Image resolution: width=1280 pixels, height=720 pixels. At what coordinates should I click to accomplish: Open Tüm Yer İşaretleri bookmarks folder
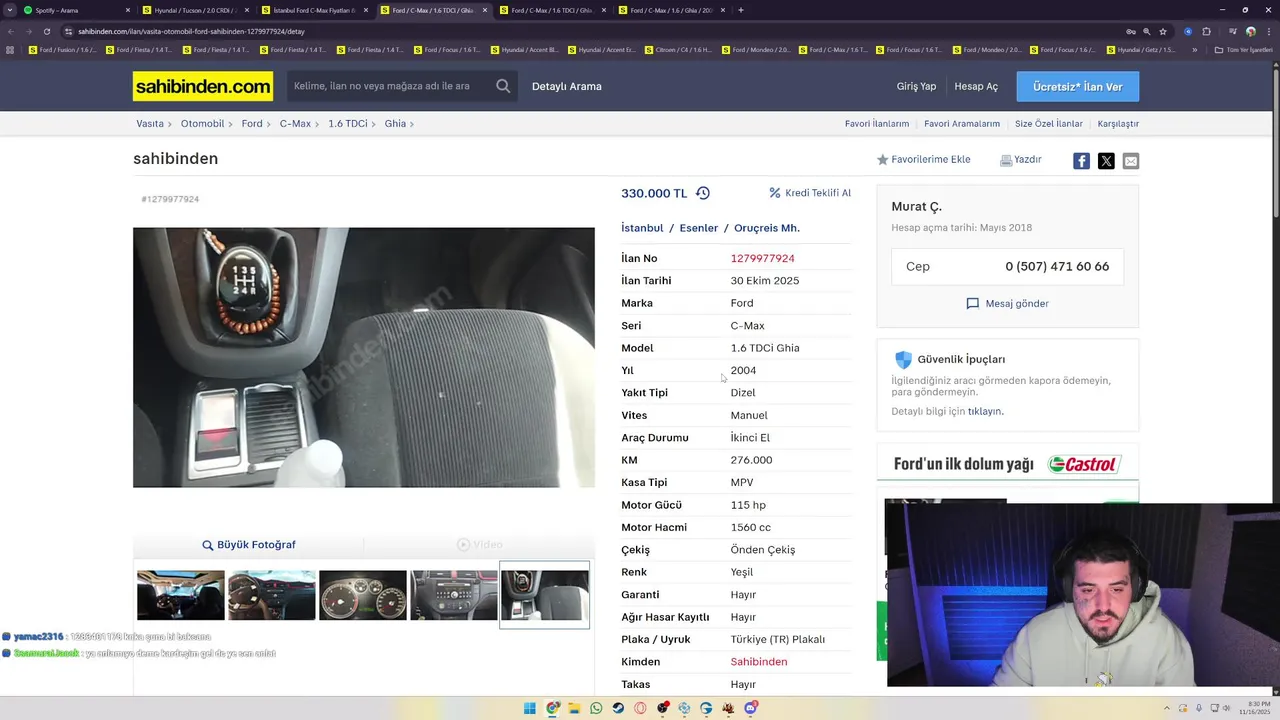[x=1244, y=50]
